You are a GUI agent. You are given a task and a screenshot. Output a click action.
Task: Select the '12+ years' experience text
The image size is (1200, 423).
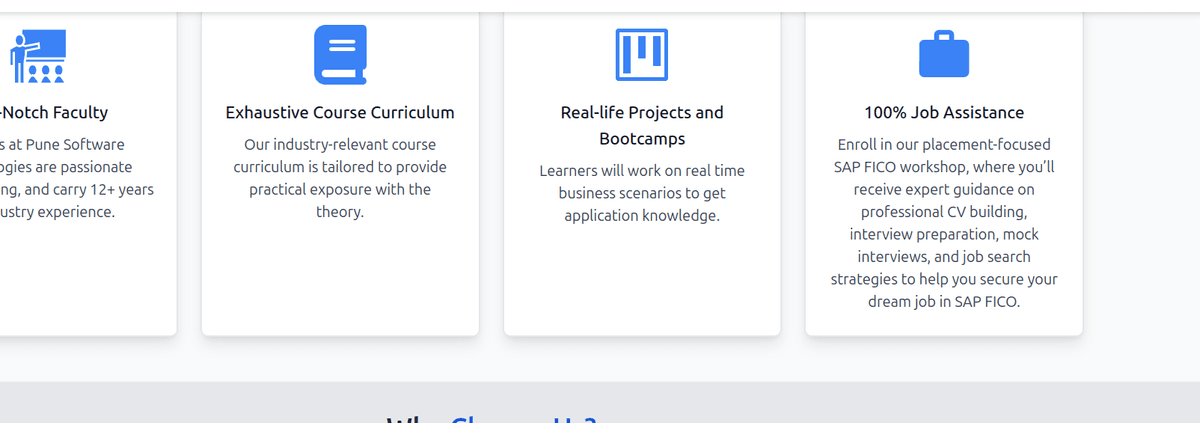pos(123,189)
